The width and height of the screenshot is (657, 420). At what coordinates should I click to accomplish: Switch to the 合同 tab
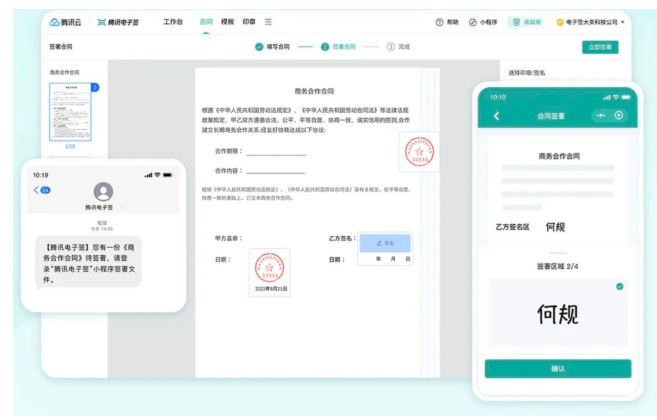point(206,22)
